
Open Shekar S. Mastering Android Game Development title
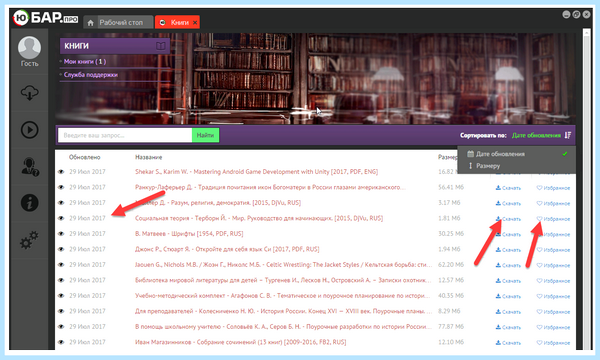point(256,172)
